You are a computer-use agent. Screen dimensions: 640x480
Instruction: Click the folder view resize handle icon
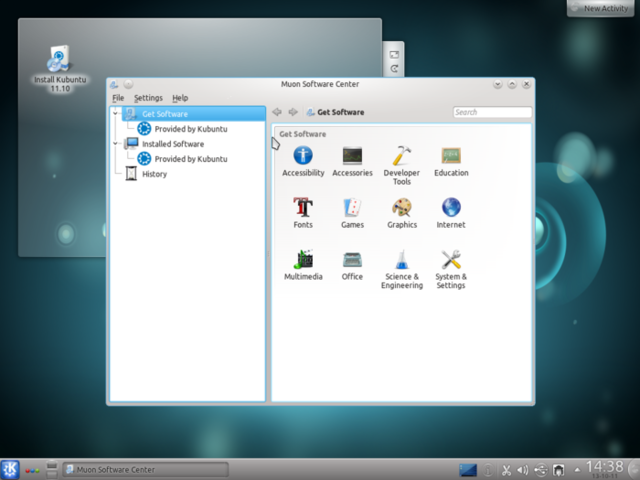[394, 55]
